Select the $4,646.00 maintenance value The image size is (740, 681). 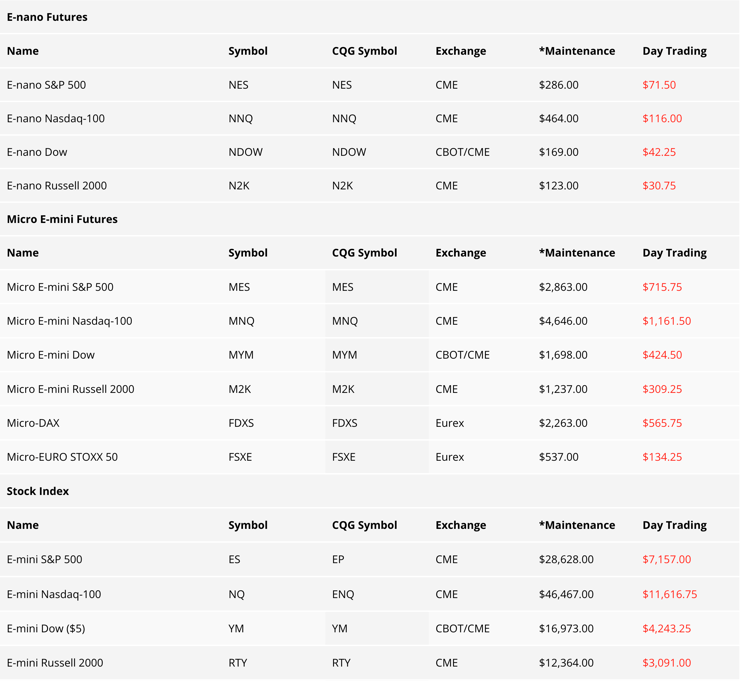click(563, 321)
